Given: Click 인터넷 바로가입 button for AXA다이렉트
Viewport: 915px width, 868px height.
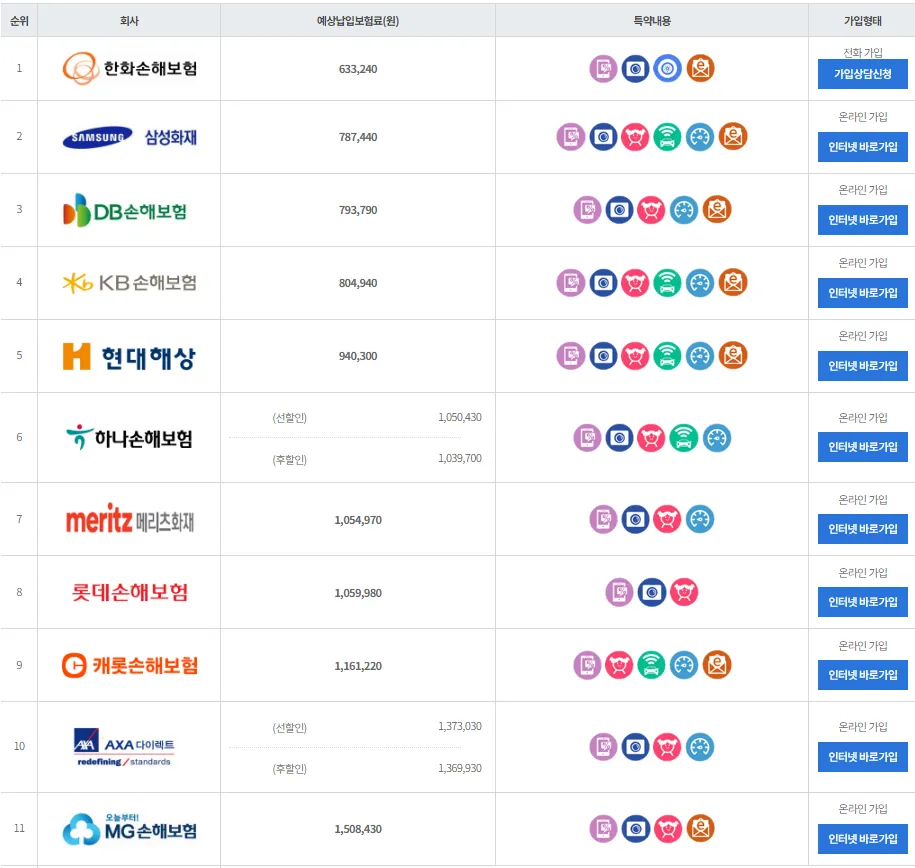Looking at the screenshot, I should click(x=862, y=757).
